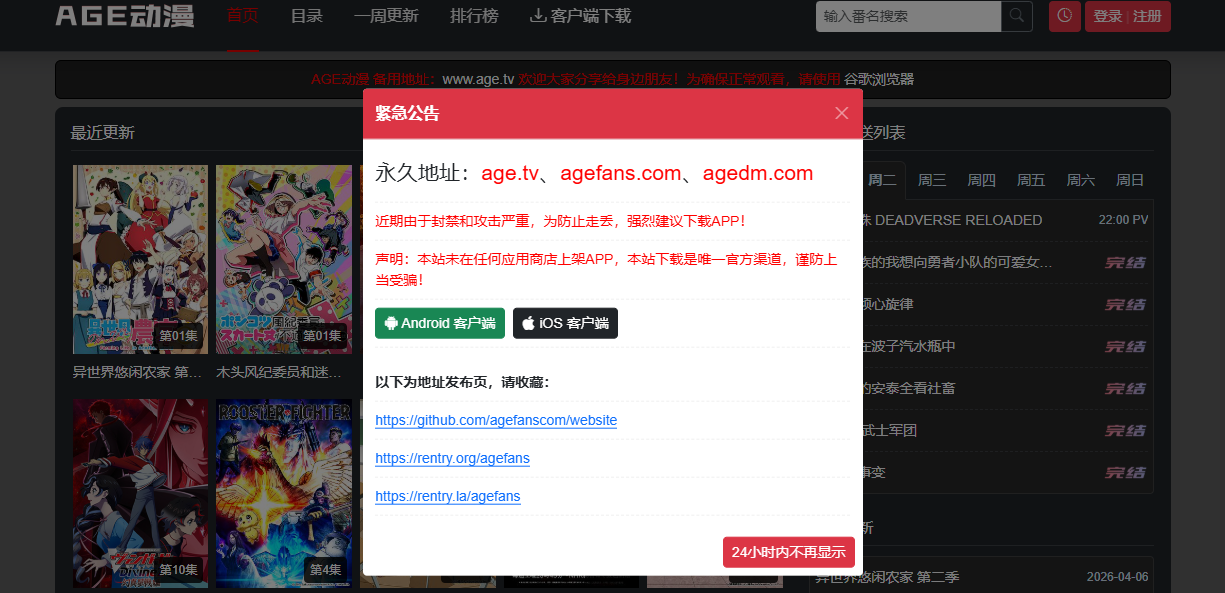Image resolution: width=1225 pixels, height=593 pixels.
Task: Click the 24小时内不再显示 button
Action: [789, 552]
